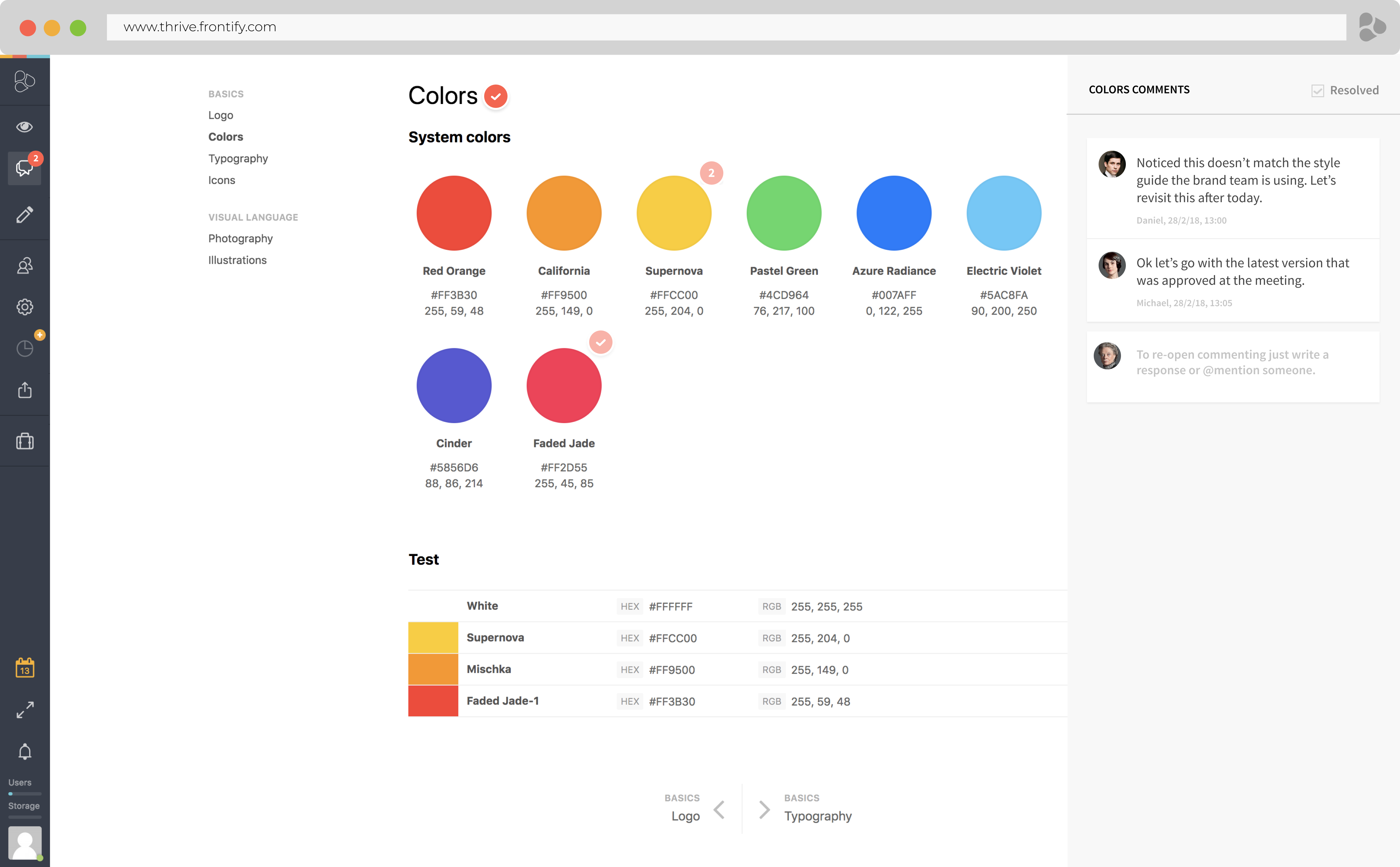Click #FFFFFF hex value in White row
This screenshot has width=1400, height=867.
point(671,607)
